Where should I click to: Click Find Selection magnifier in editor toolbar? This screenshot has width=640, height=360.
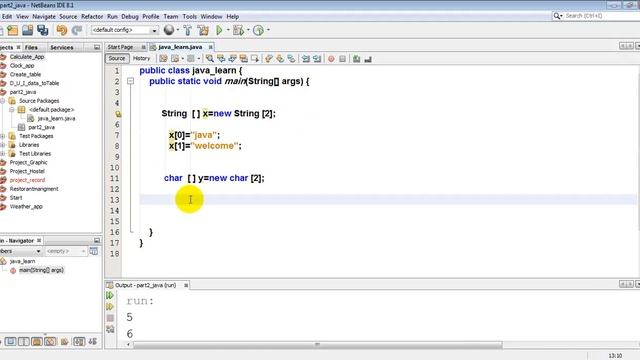(209, 59)
